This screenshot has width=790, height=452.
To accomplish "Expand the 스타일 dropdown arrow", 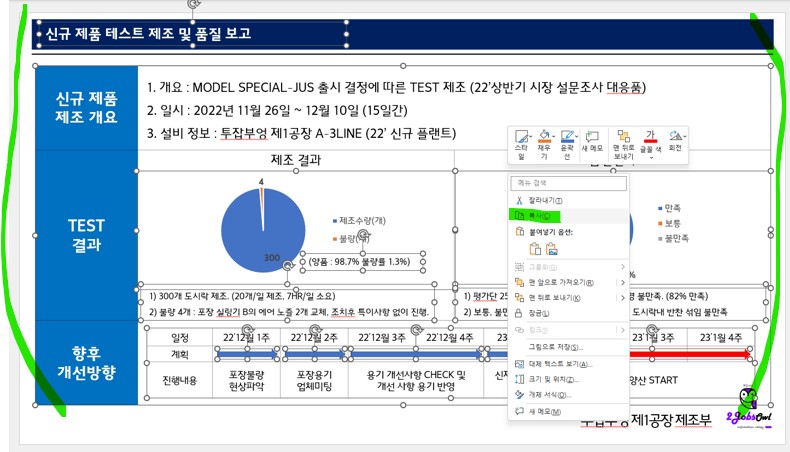I will pos(531,137).
